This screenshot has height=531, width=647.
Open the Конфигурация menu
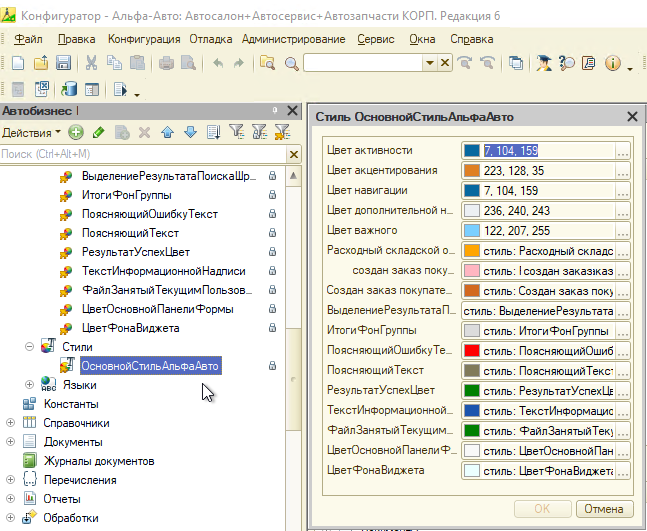pos(144,39)
